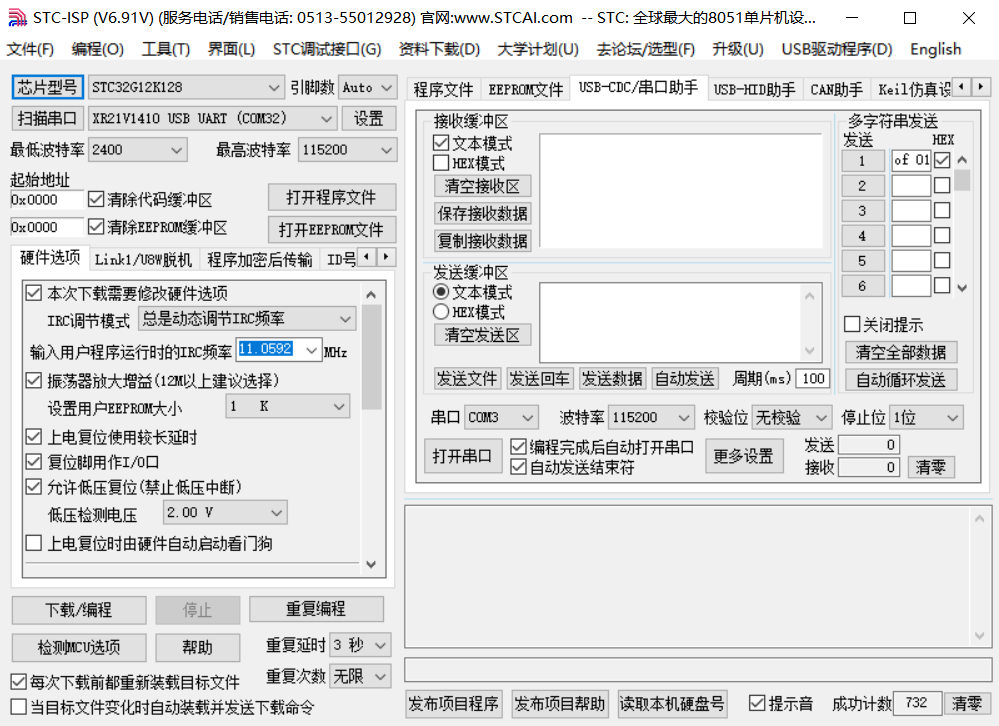The width and height of the screenshot is (999, 726).
Task: Open 停止位 1位 dropdown
Action: point(926,418)
